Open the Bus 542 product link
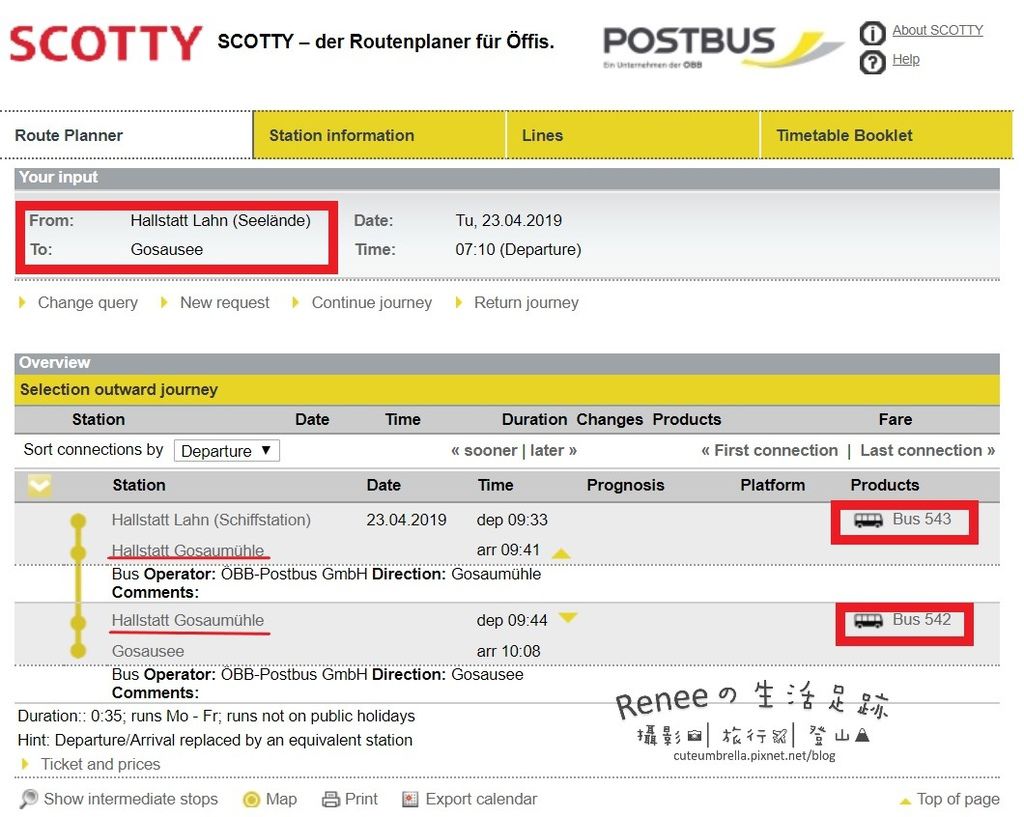This screenshot has height=817, width=1024. 921,620
